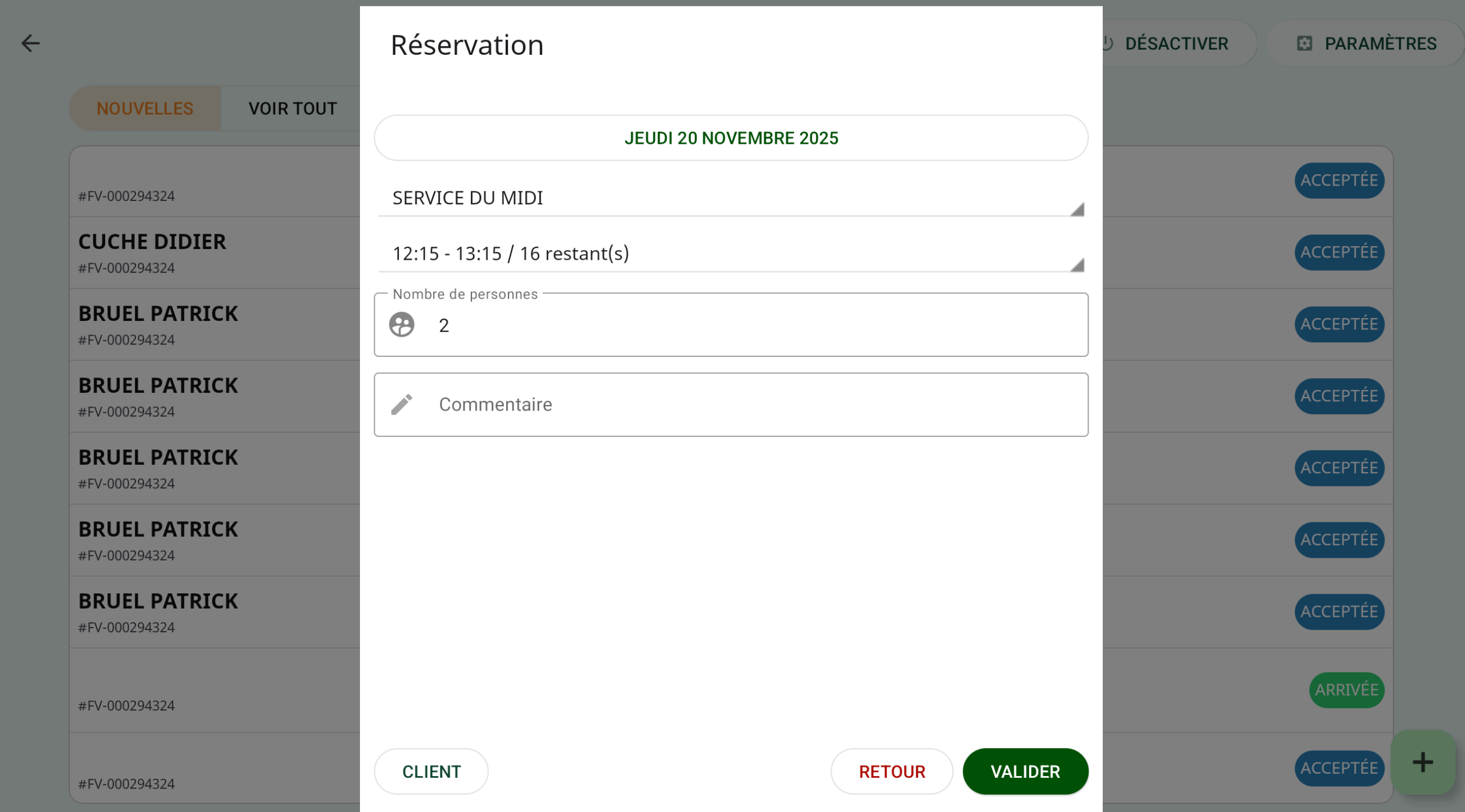
Task: Click the Service du midi dropdown arrow
Action: 1076,210
